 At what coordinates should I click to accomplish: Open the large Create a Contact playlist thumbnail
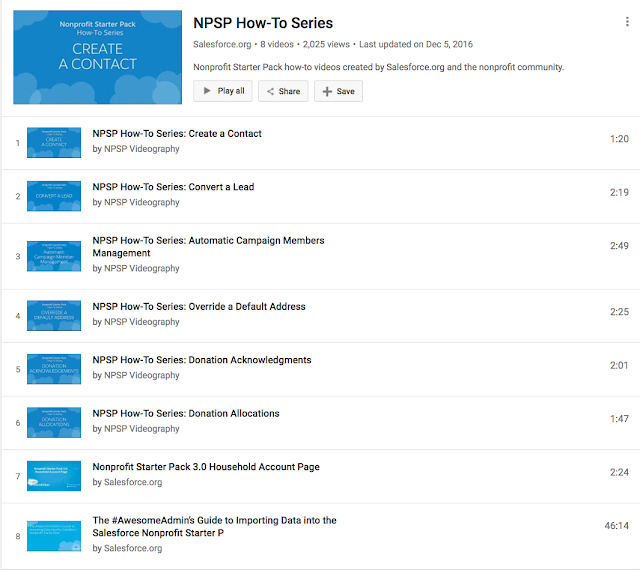98,57
